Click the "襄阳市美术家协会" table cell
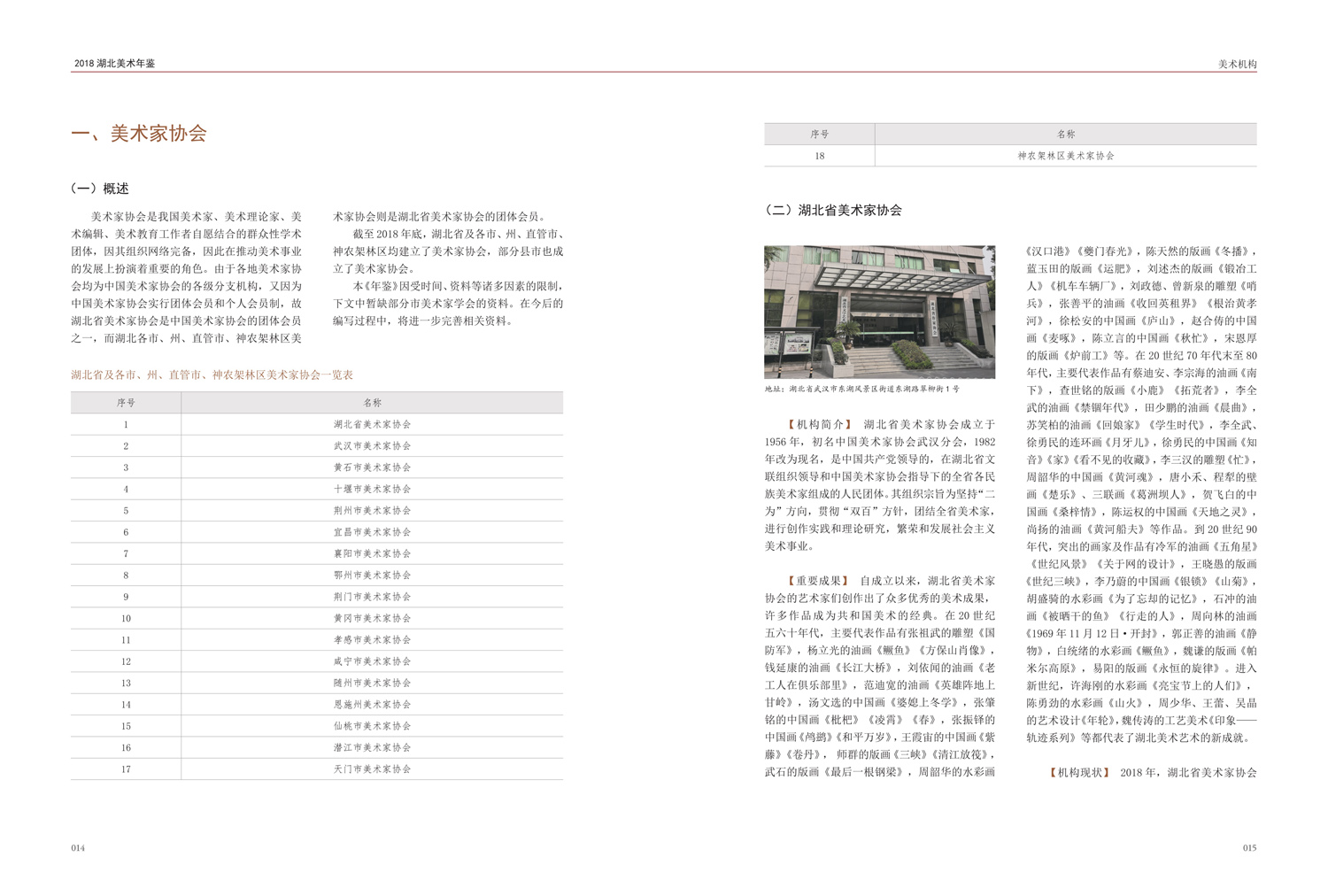The width and height of the screenshot is (1328, 896). tap(373, 553)
